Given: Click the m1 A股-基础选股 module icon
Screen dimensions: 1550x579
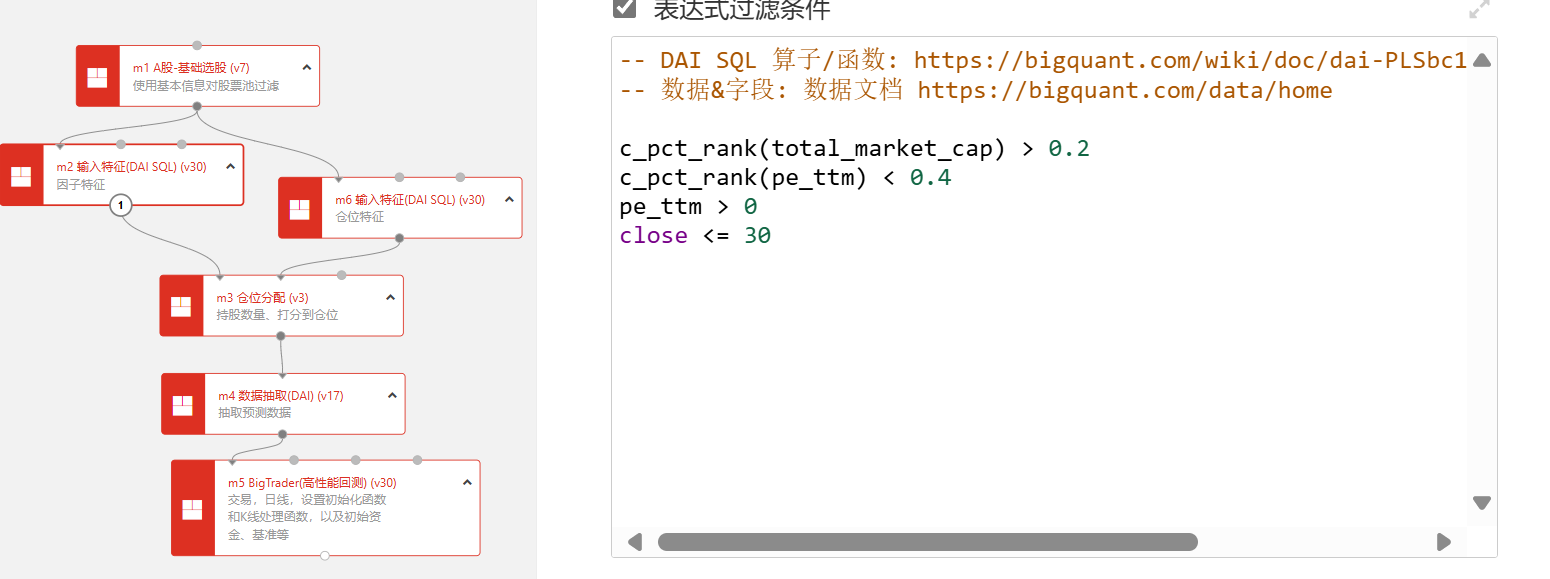Looking at the screenshot, I should click(x=98, y=76).
